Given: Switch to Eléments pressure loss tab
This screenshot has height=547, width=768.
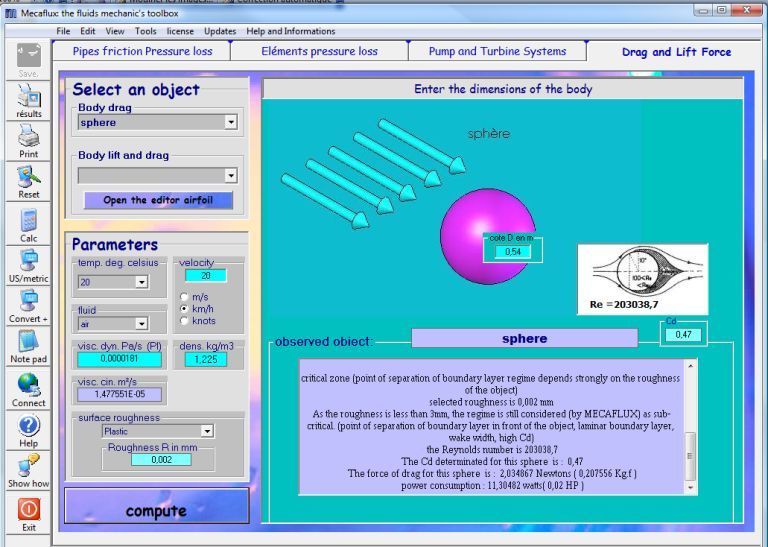Looking at the screenshot, I should click(x=319, y=51).
